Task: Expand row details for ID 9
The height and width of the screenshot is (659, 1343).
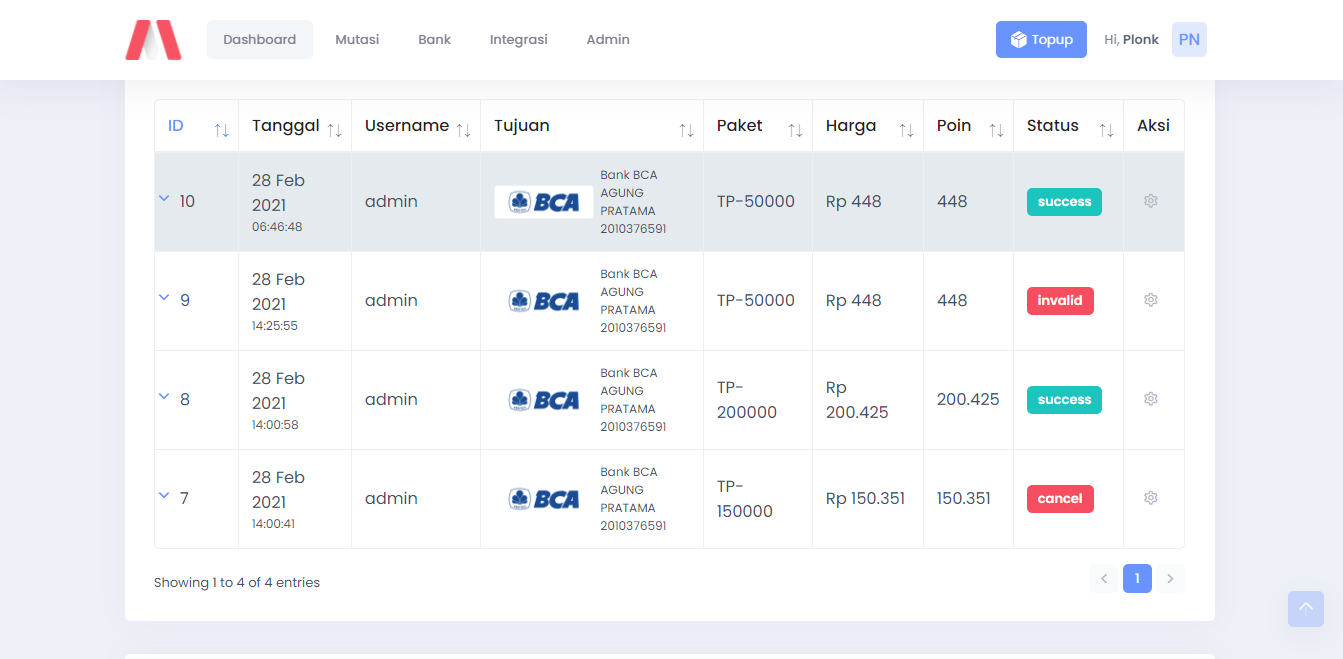Action: pyautogui.click(x=165, y=298)
